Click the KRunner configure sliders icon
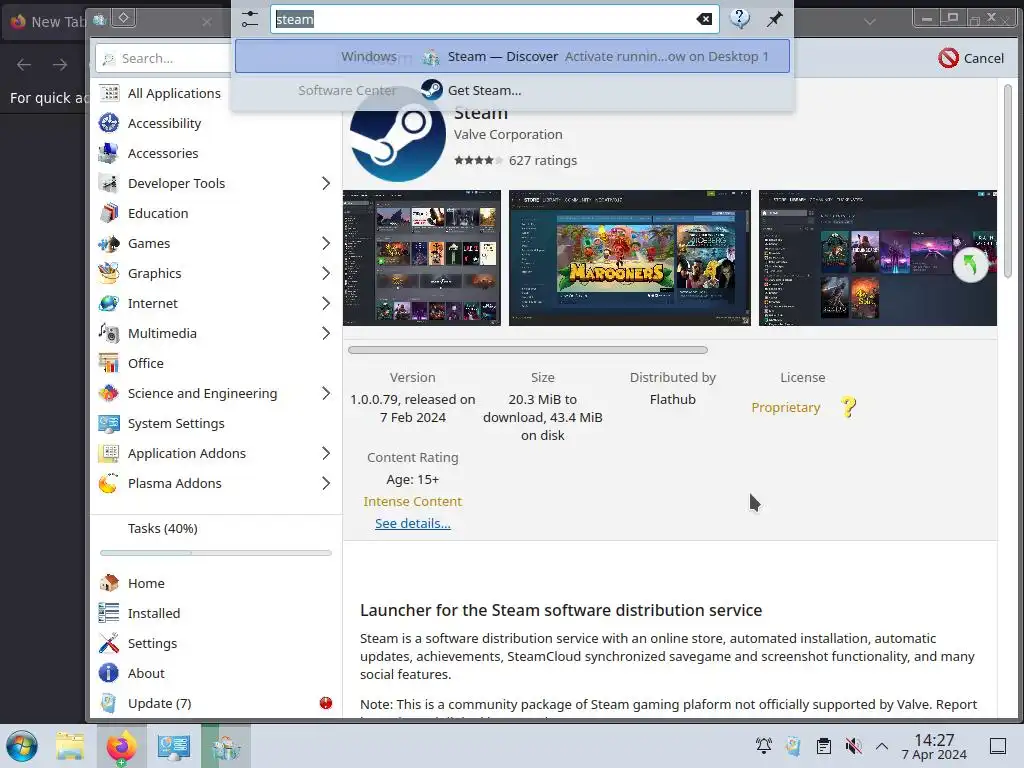This screenshot has height=768, width=1024. click(x=249, y=19)
